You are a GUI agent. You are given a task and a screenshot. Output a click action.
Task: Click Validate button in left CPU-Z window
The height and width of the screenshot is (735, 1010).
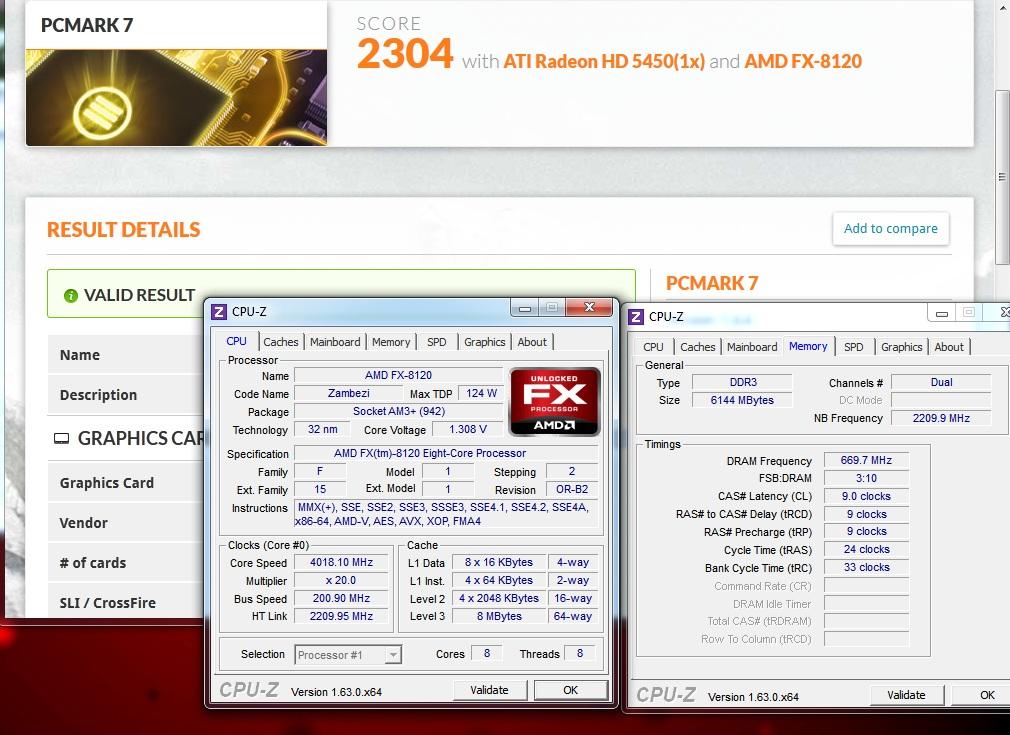pyautogui.click(x=490, y=690)
